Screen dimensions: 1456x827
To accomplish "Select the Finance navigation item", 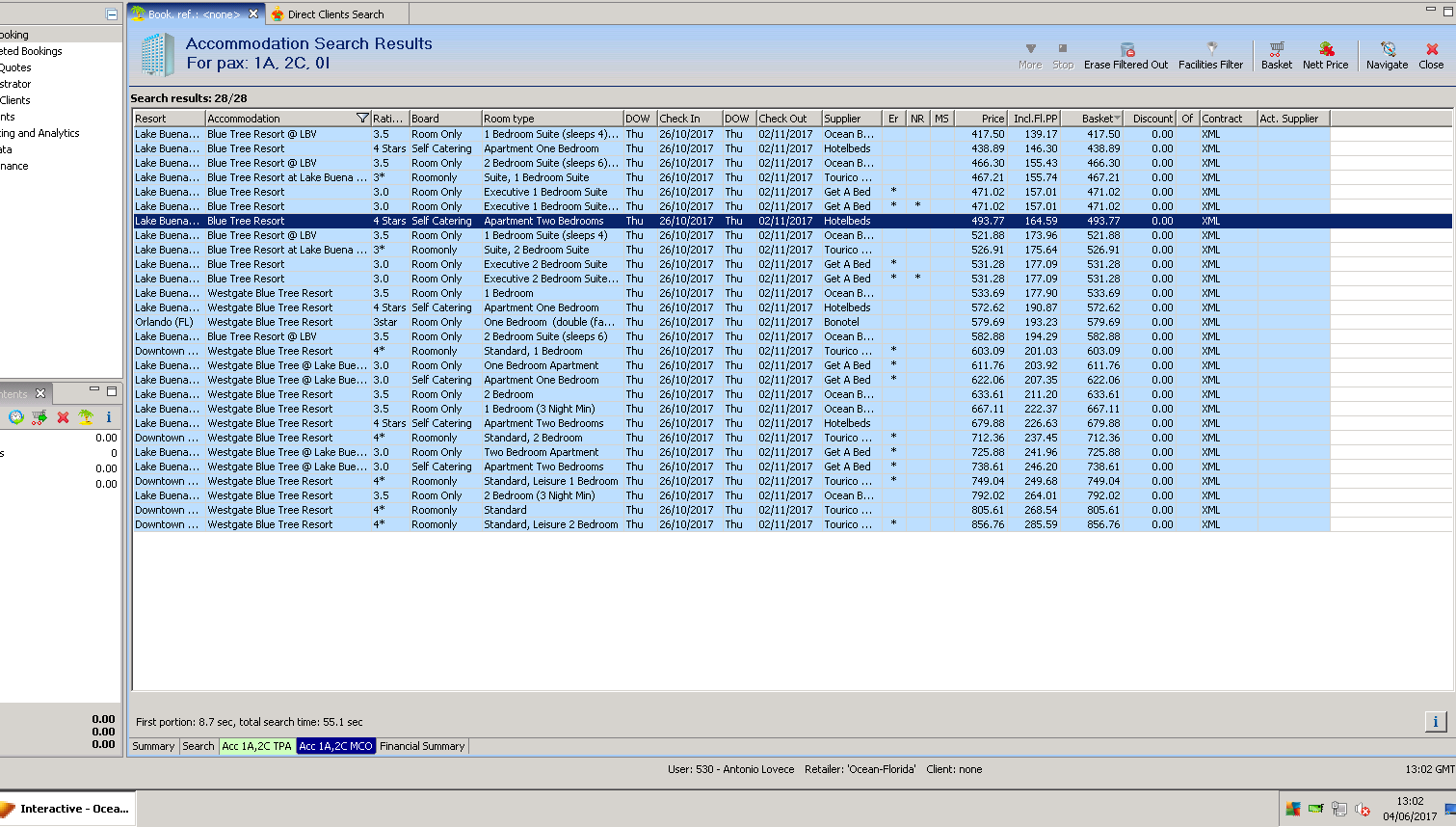I will pyautogui.click(x=14, y=166).
